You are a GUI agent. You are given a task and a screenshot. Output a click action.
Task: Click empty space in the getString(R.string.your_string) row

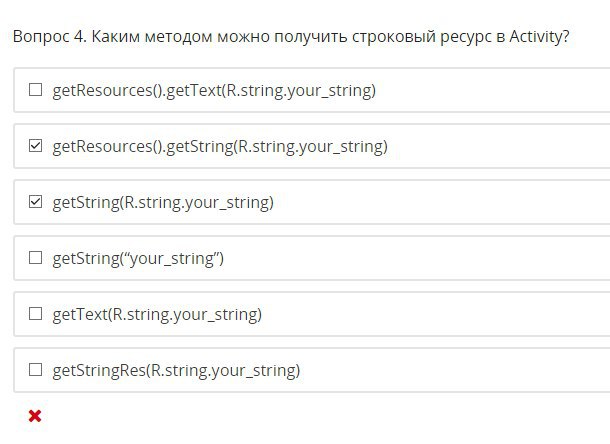[440, 202]
